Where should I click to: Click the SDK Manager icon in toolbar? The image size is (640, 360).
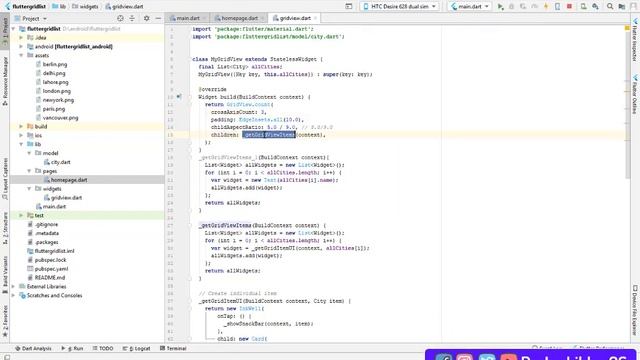point(596,7)
